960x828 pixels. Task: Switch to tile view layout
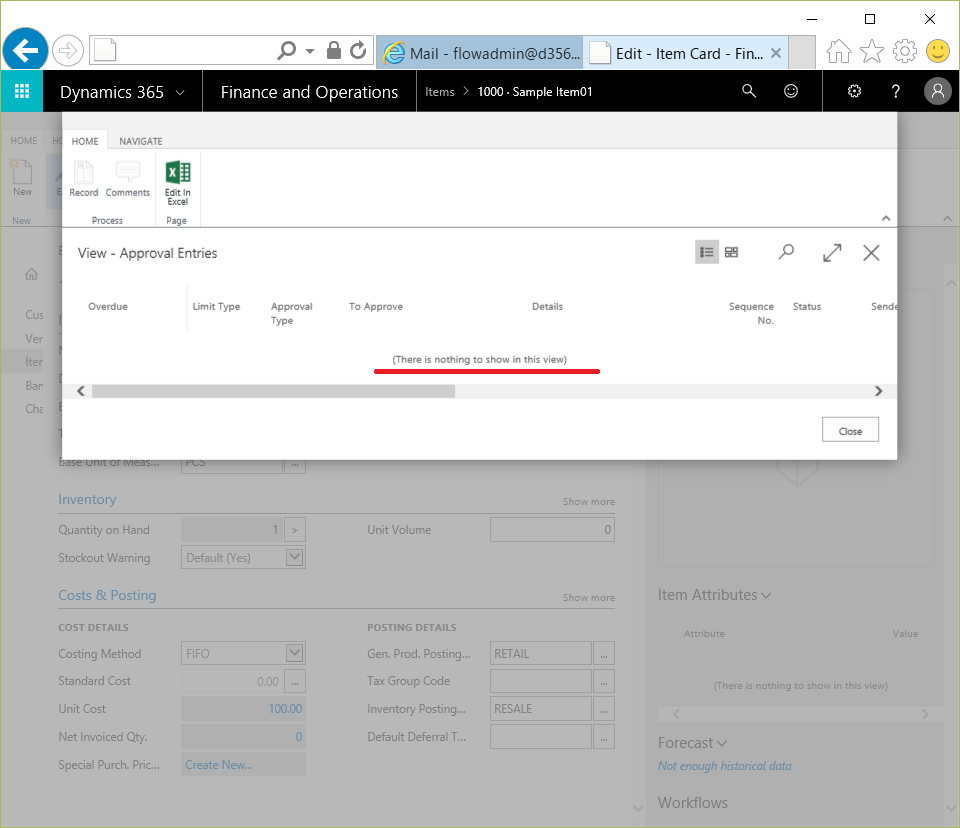pos(732,252)
